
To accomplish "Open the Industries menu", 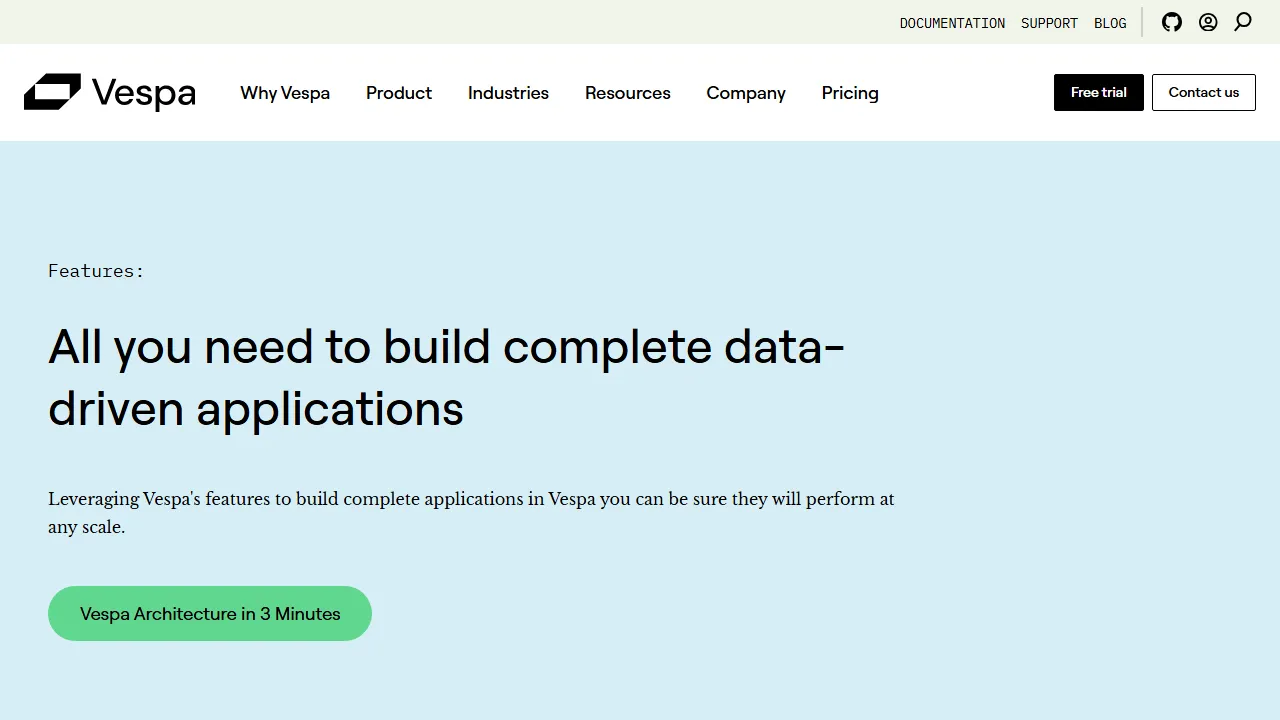I will coord(508,93).
